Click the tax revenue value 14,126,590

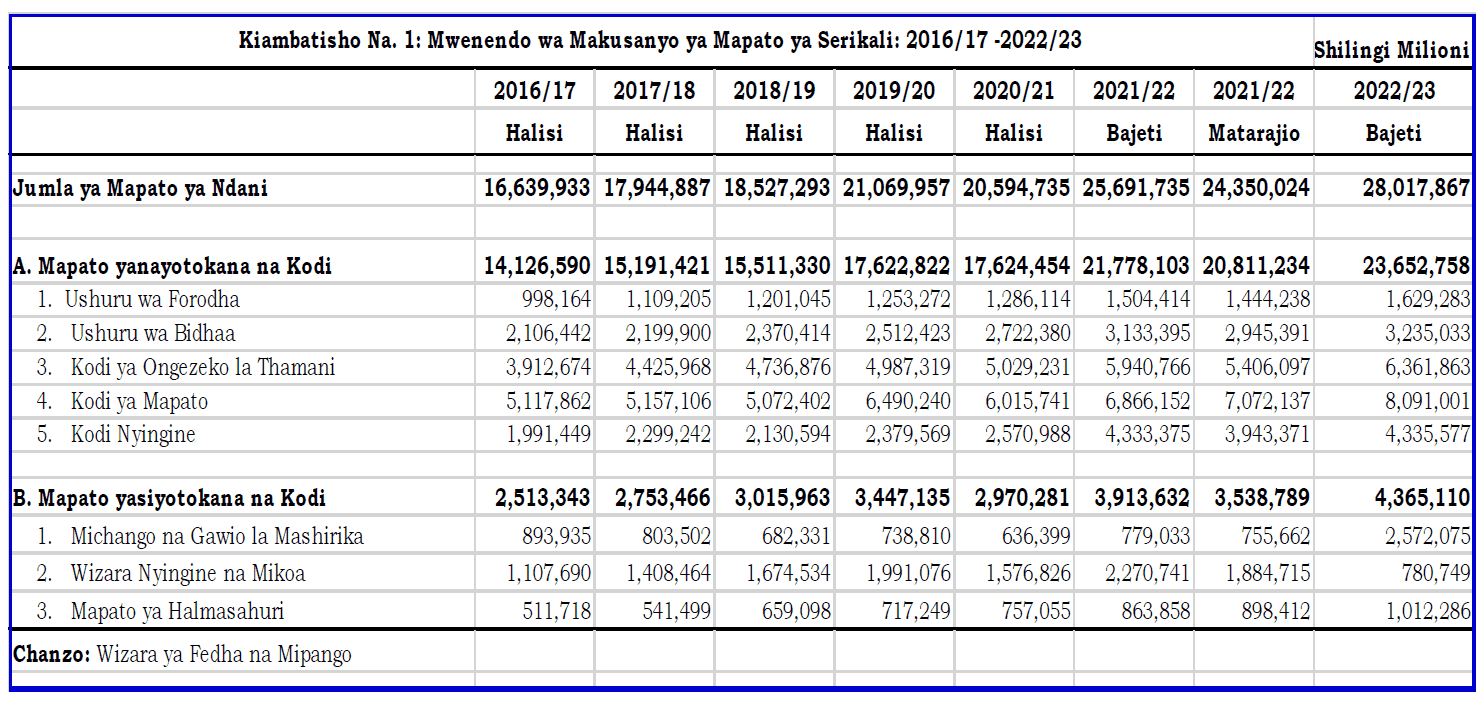537,266
